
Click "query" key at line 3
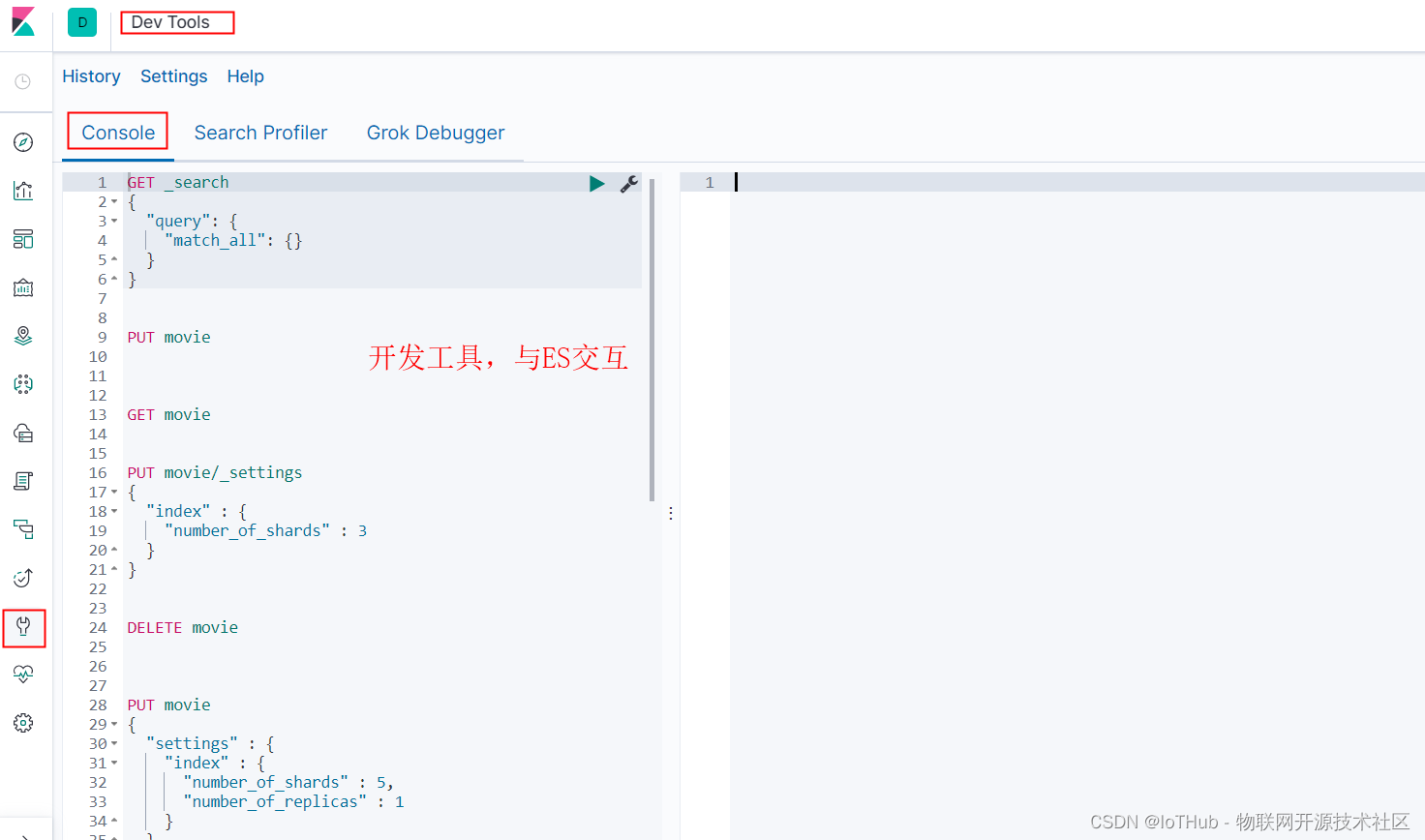(x=178, y=222)
